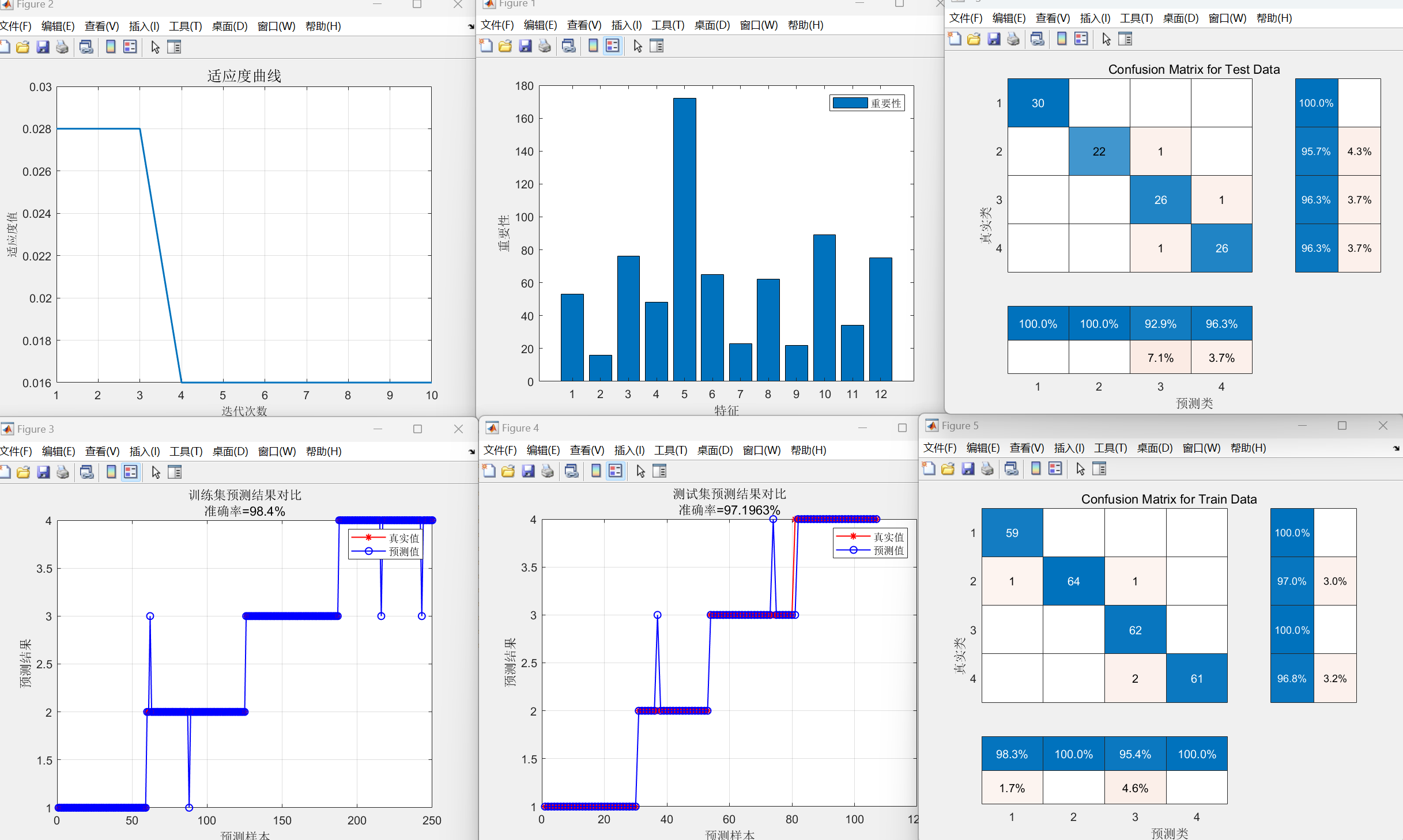Click the blue 重要性 legend swatch
This screenshot has height=840, width=1403.
click(x=850, y=103)
